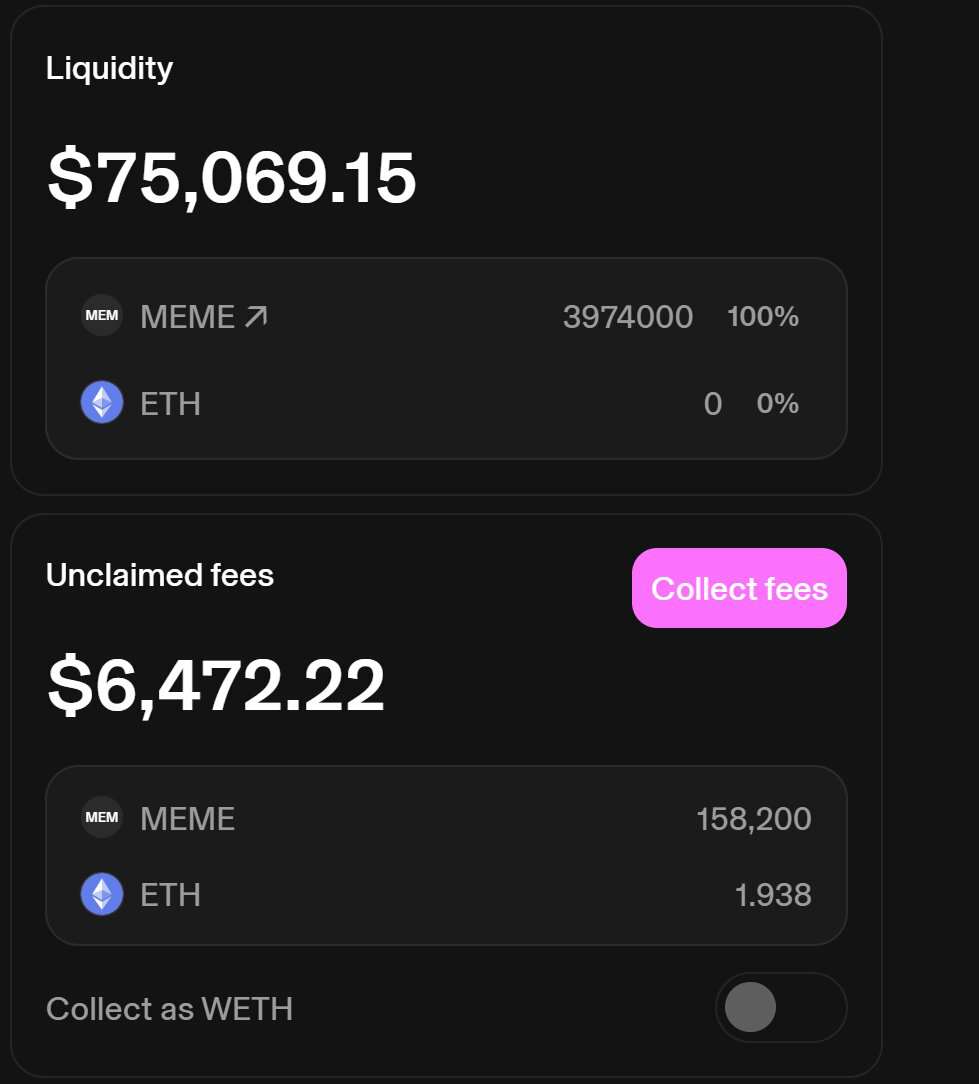Viewport: 979px width, 1084px height.
Task: Click the 158,200 MEME fees amount
Action: click(754, 819)
